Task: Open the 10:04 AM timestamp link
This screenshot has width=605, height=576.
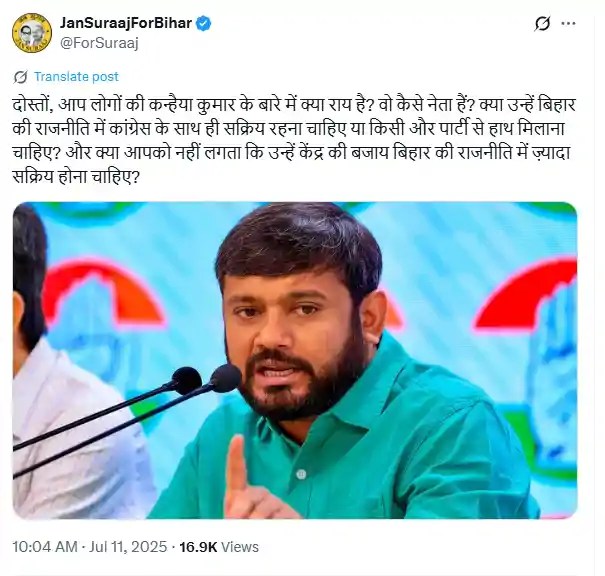Action: [45, 547]
